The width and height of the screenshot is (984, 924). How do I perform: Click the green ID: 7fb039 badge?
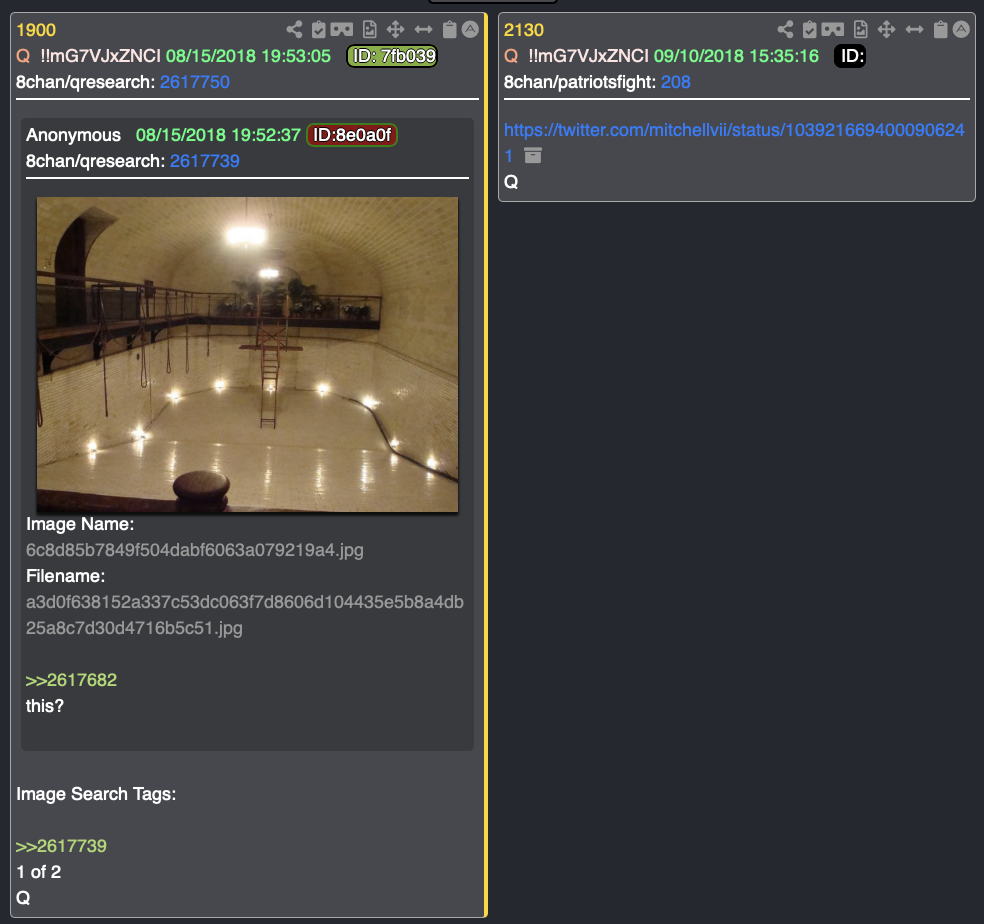[392, 56]
